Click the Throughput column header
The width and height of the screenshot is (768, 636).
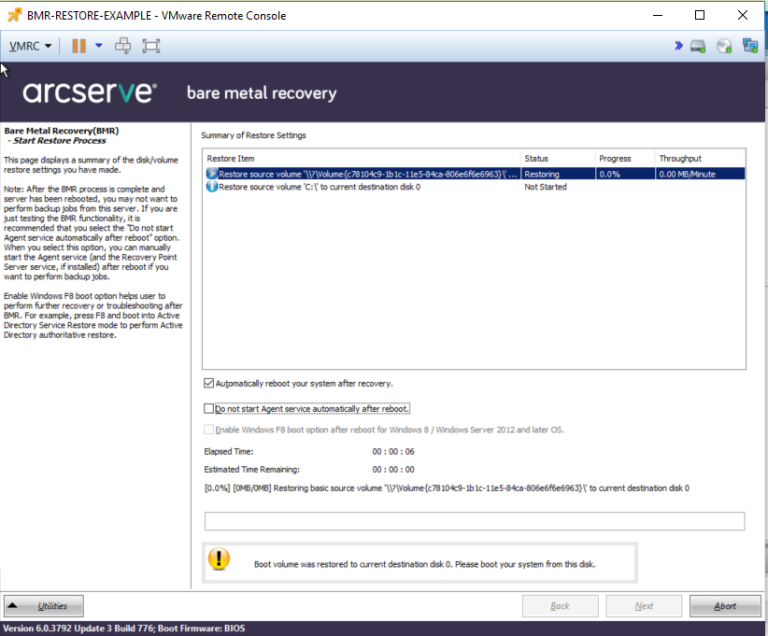point(700,158)
